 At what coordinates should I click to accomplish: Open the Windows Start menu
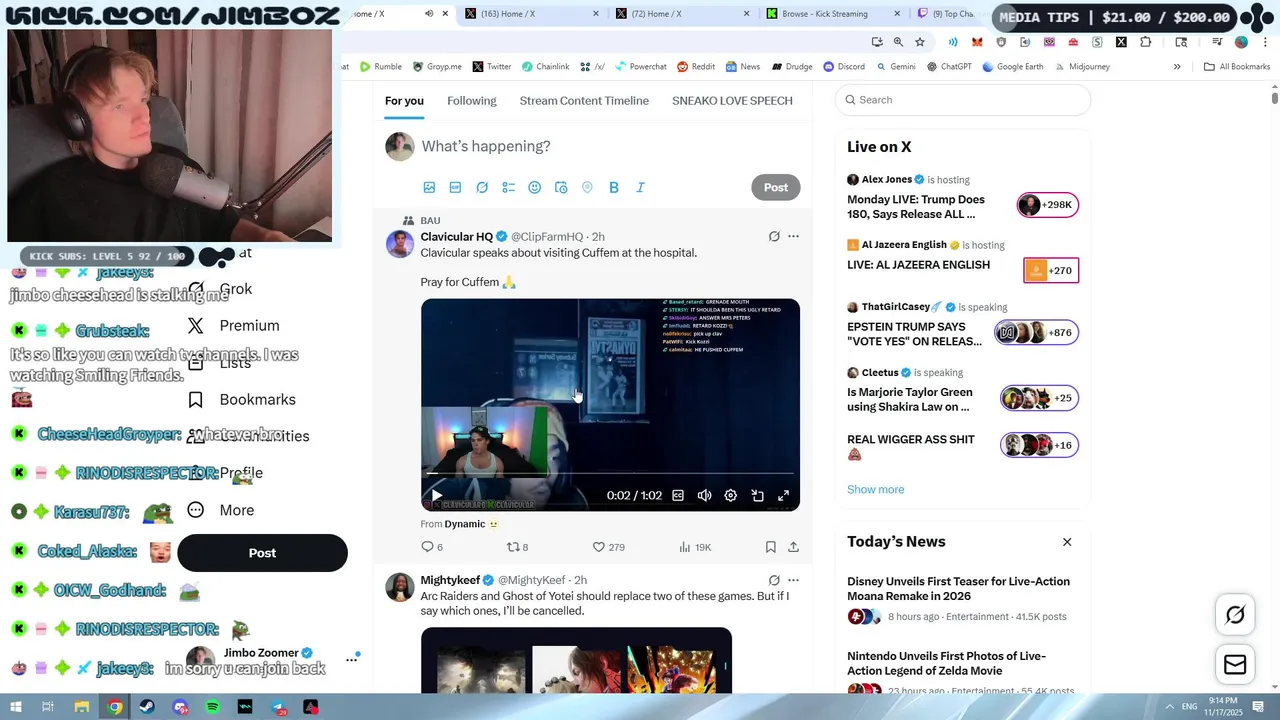tap(16, 707)
